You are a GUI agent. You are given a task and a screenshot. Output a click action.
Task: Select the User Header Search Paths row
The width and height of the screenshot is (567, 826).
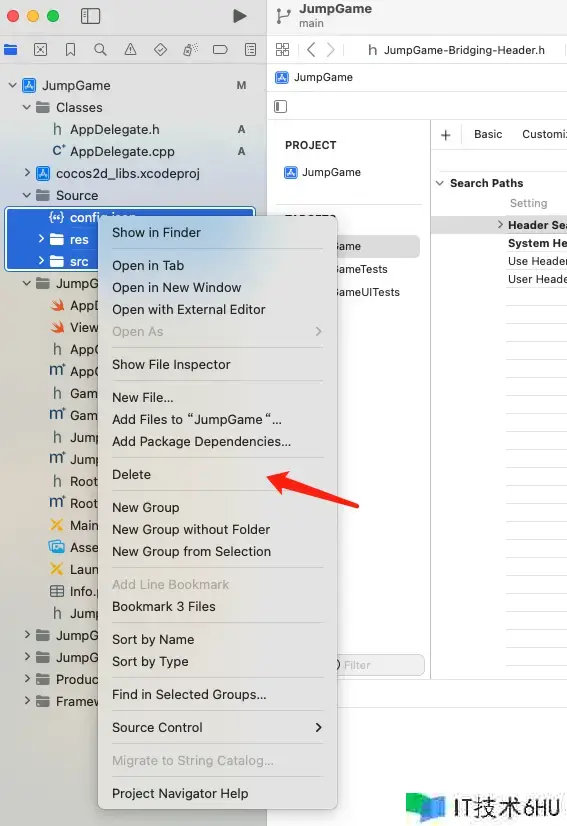coord(536,279)
